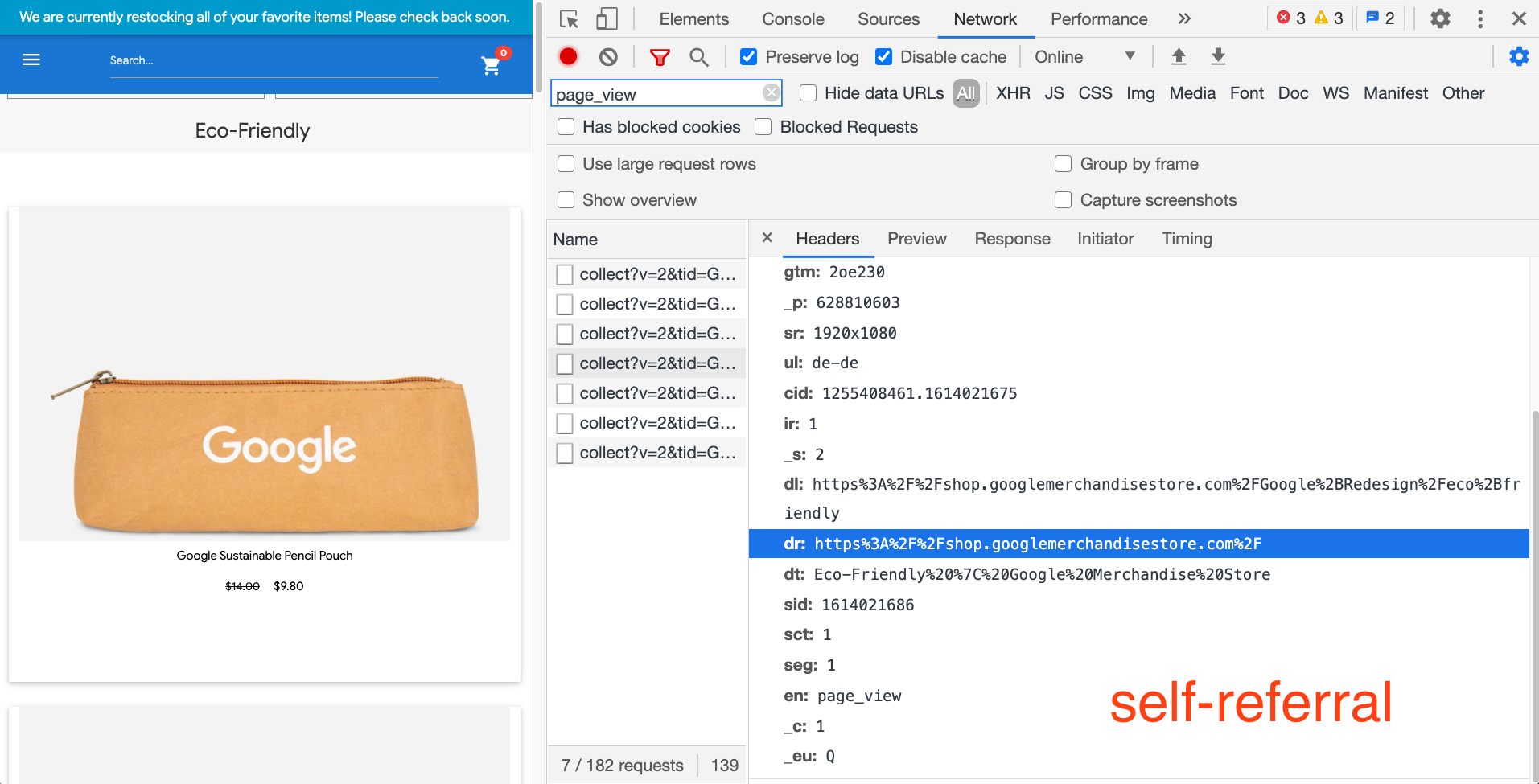The image size is (1539, 784).
Task: Toggle the device toolbar icon
Action: (x=607, y=19)
